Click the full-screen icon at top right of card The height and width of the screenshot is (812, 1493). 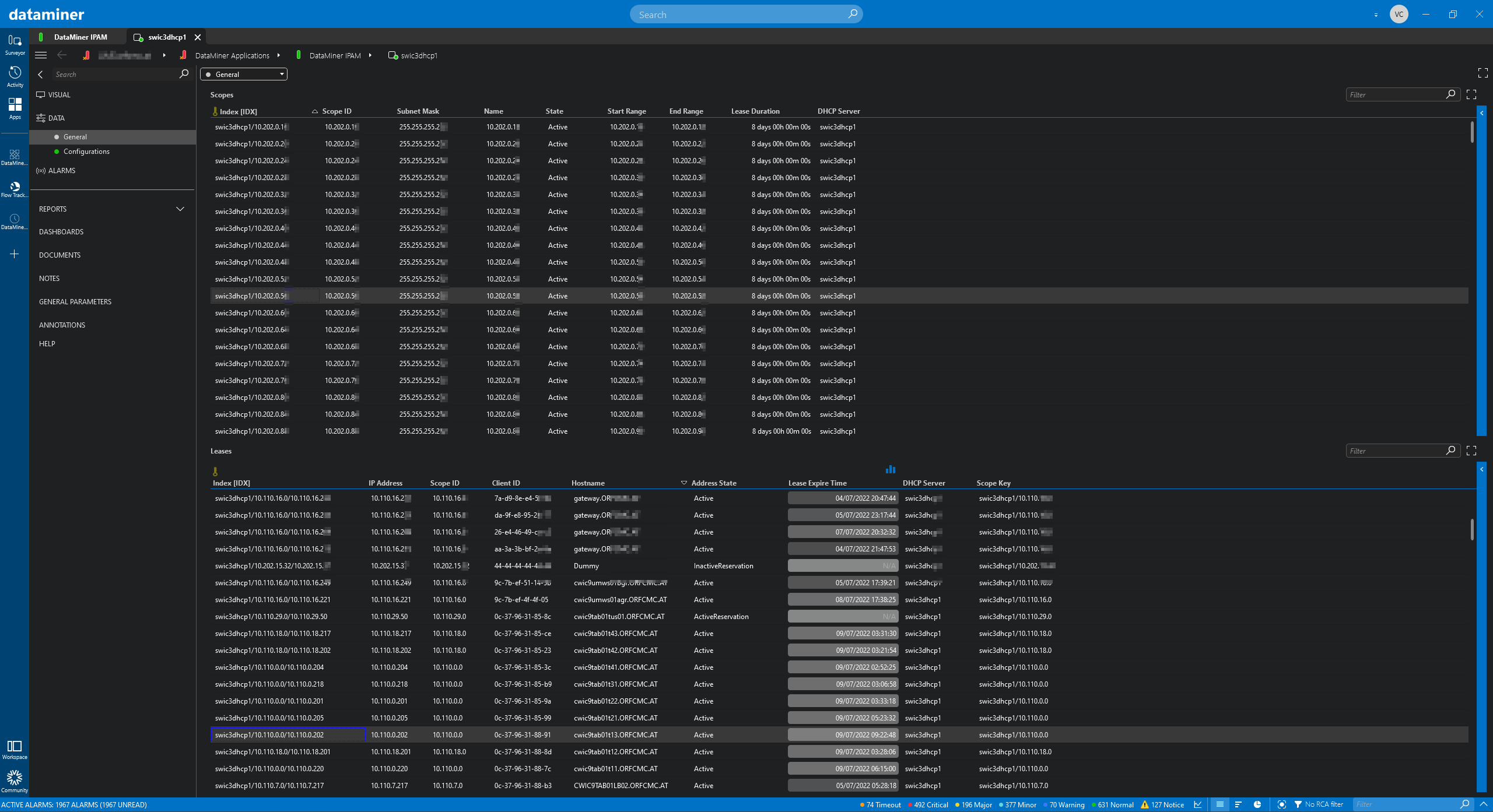coord(1483,73)
